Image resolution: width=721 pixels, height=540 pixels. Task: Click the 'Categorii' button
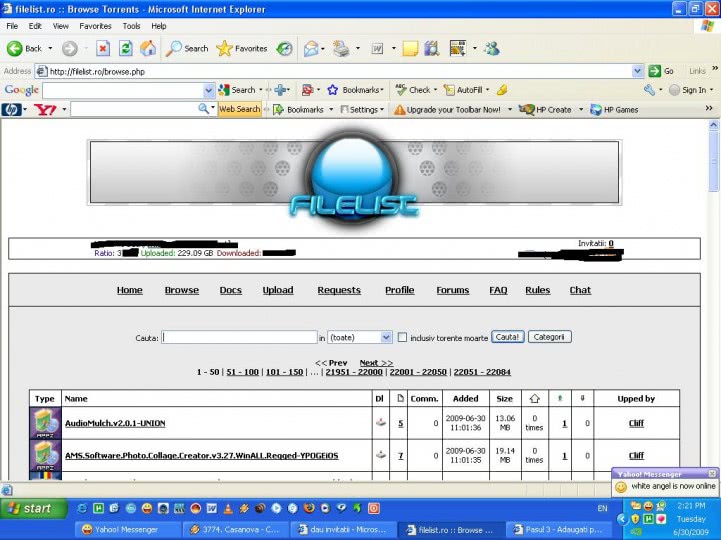pos(549,337)
